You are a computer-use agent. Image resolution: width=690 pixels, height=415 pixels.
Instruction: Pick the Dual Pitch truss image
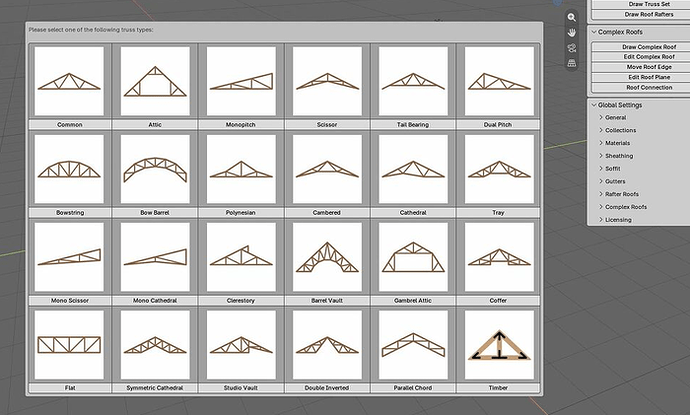(x=499, y=81)
